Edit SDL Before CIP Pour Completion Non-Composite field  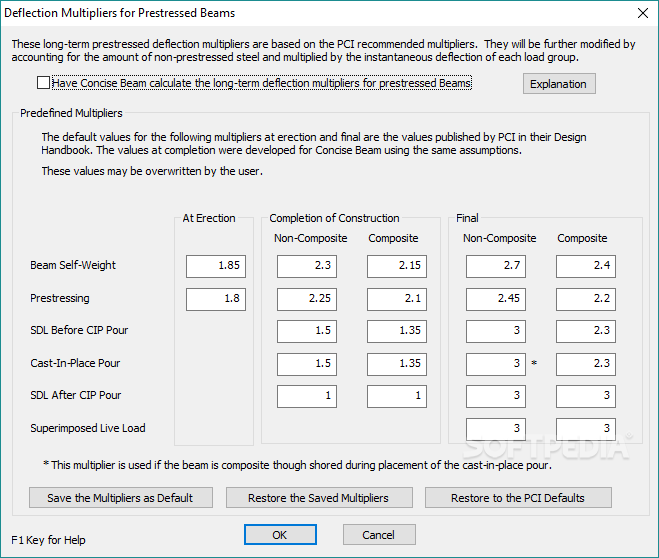coord(307,331)
